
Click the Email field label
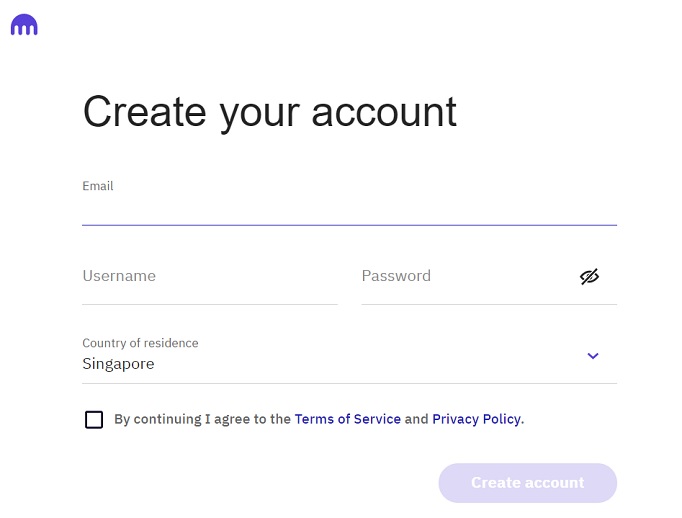click(x=98, y=186)
